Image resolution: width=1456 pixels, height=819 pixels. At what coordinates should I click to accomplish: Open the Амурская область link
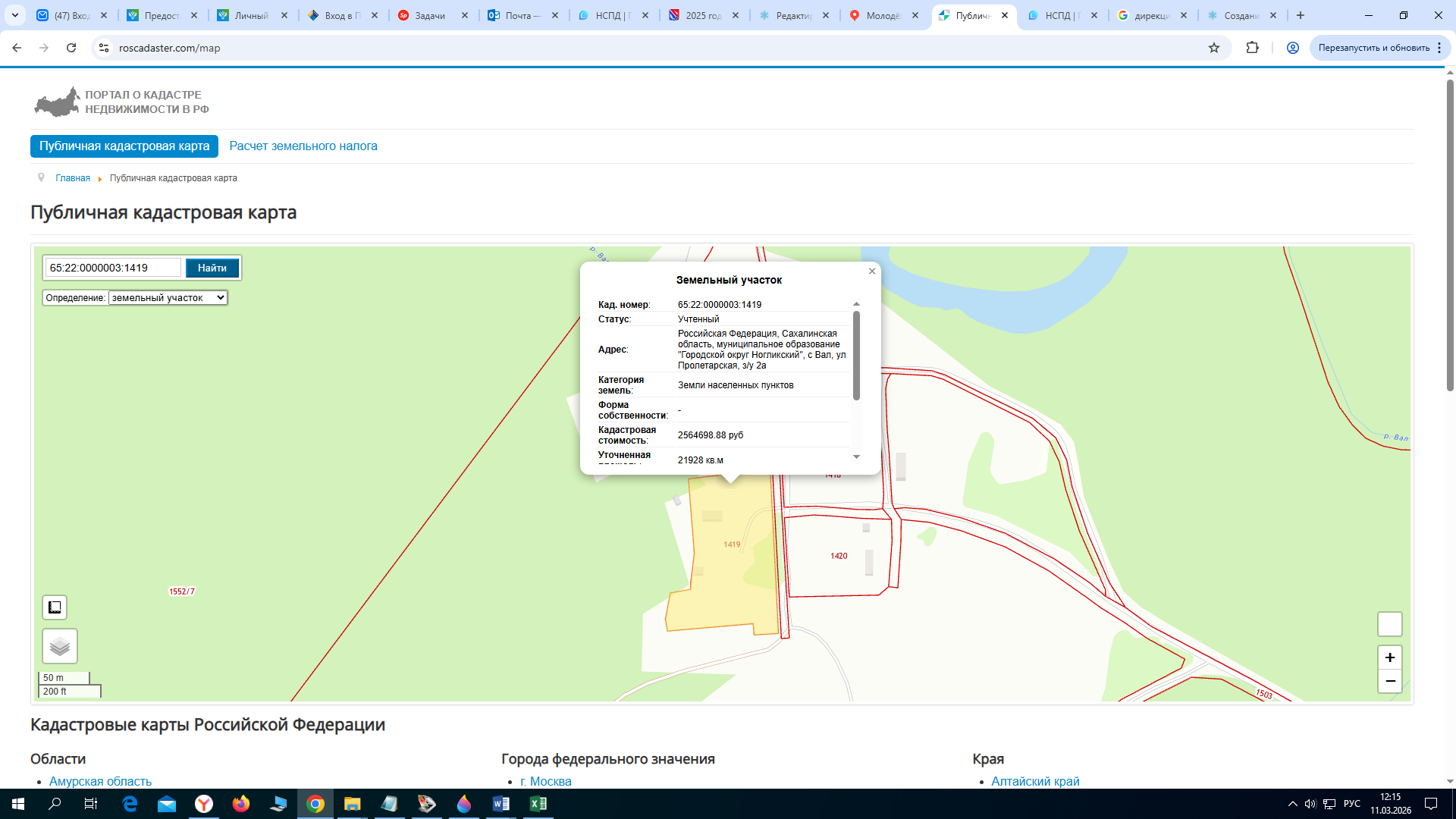[100, 781]
